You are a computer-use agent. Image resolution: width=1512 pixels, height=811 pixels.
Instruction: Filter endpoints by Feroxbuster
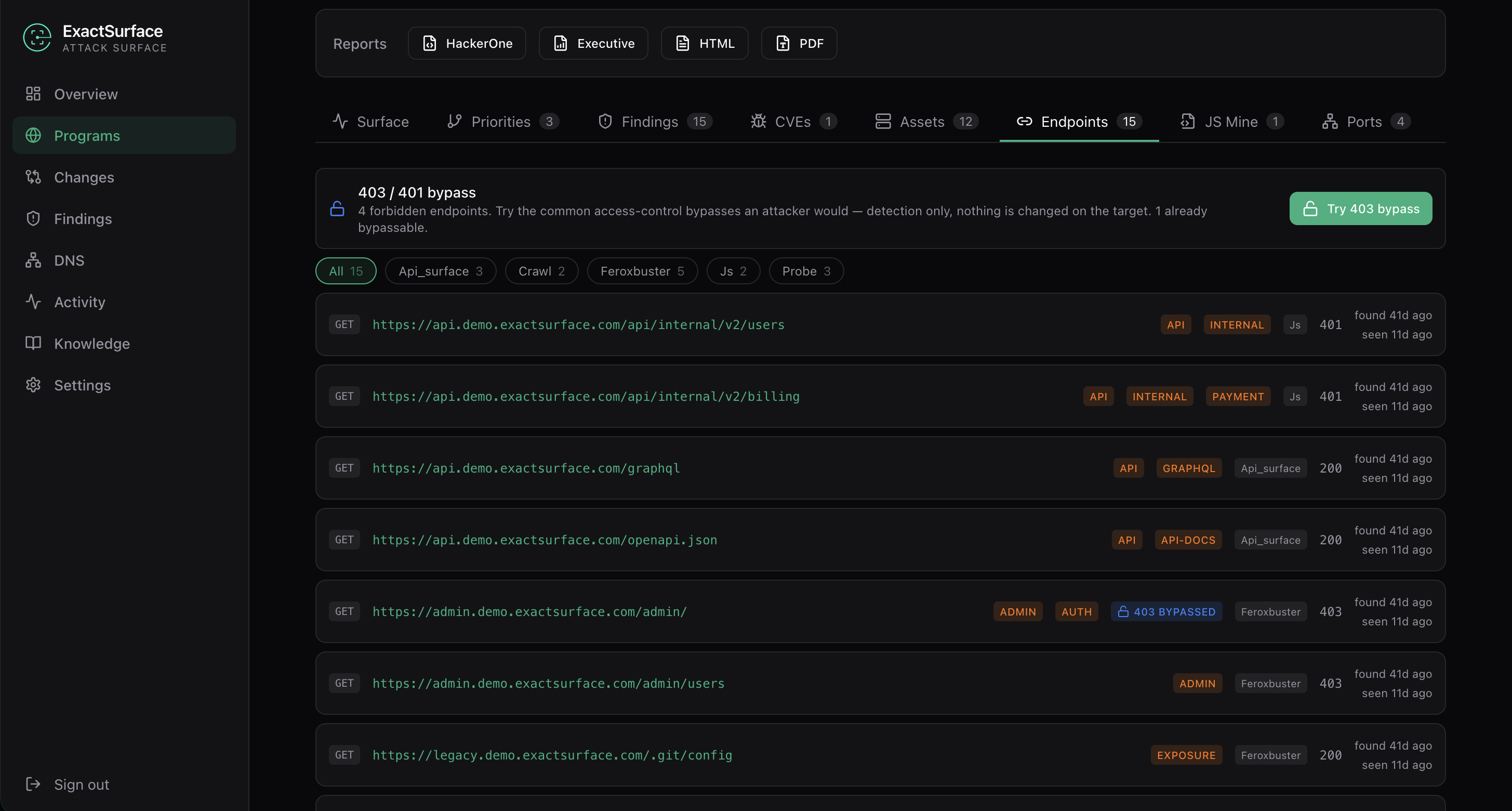pos(642,271)
